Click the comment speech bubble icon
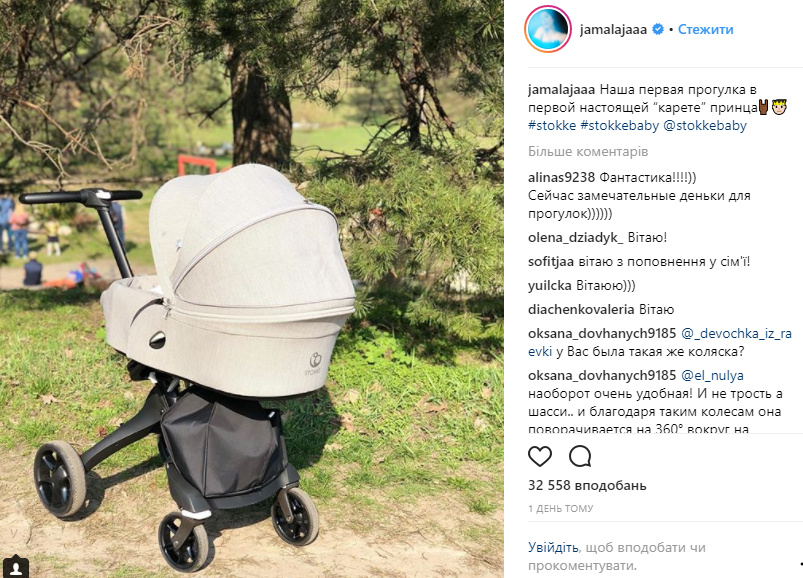This screenshot has height=578, width=803. 580,456
